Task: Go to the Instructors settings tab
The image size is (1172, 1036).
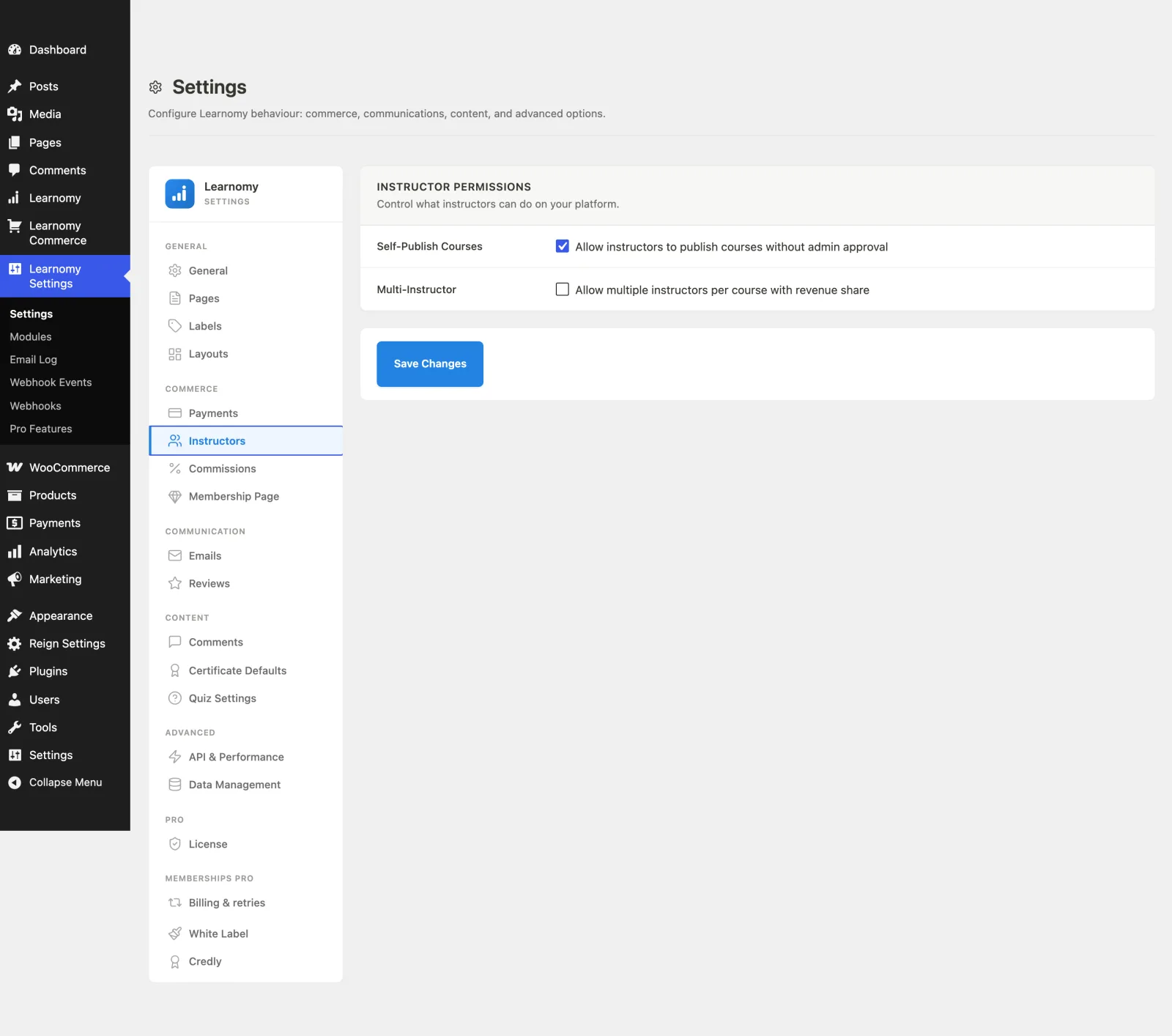Action: tap(245, 441)
